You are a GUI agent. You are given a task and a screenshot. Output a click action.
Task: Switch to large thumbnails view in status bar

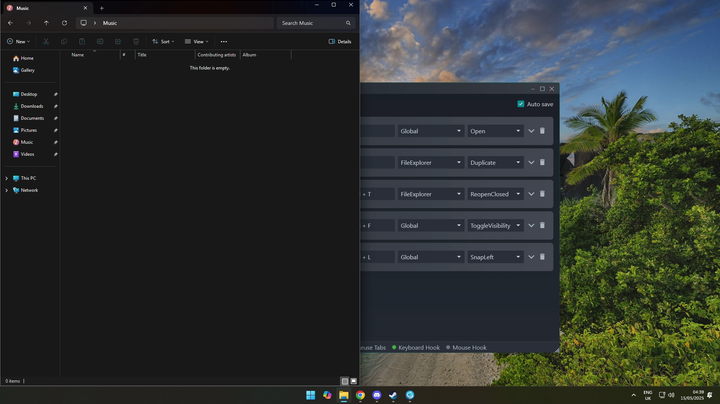click(x=353, y=381)
